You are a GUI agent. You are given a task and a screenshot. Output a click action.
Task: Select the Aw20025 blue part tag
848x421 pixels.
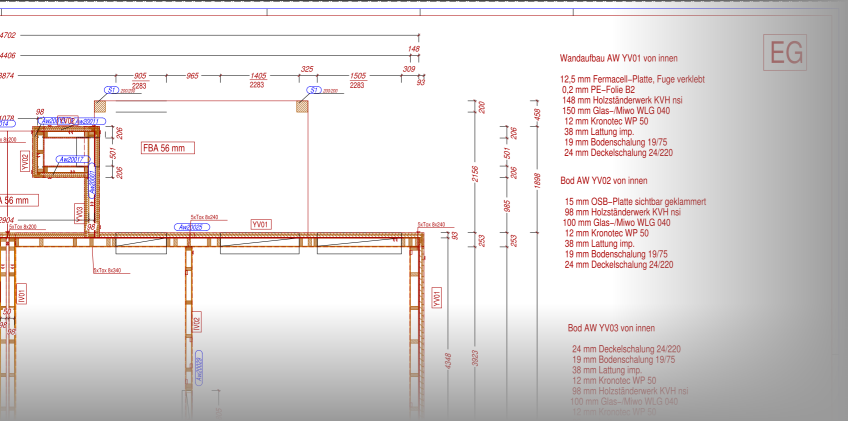point(191,227)
